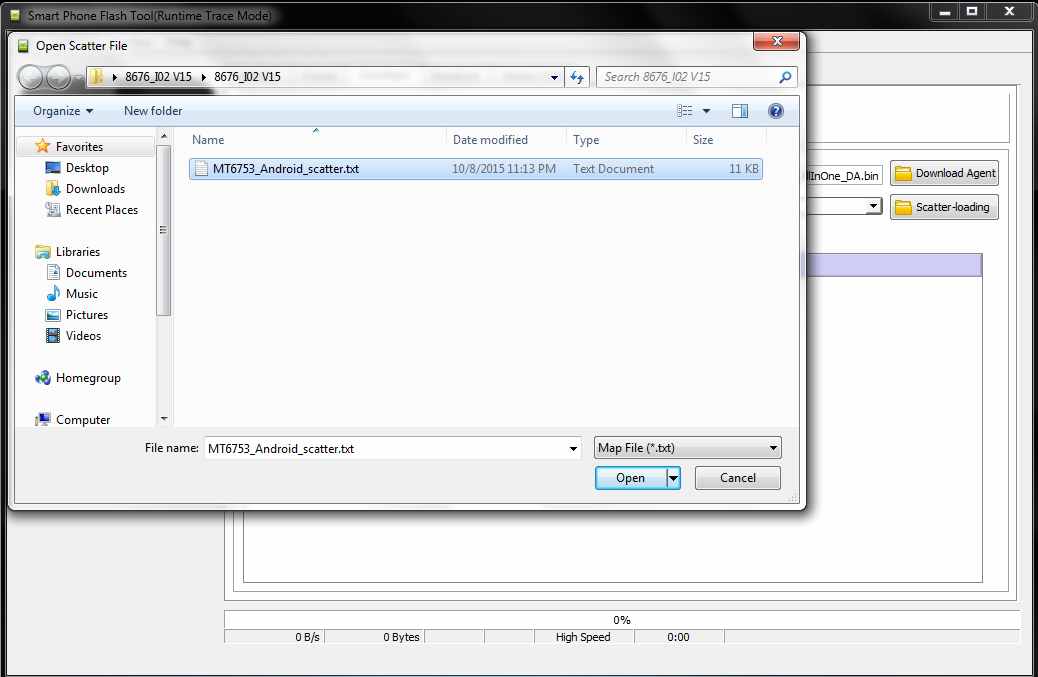This screenshot has width=1038, height=677.
Task: Click the Help question mark icon
Action: point(775,111)
